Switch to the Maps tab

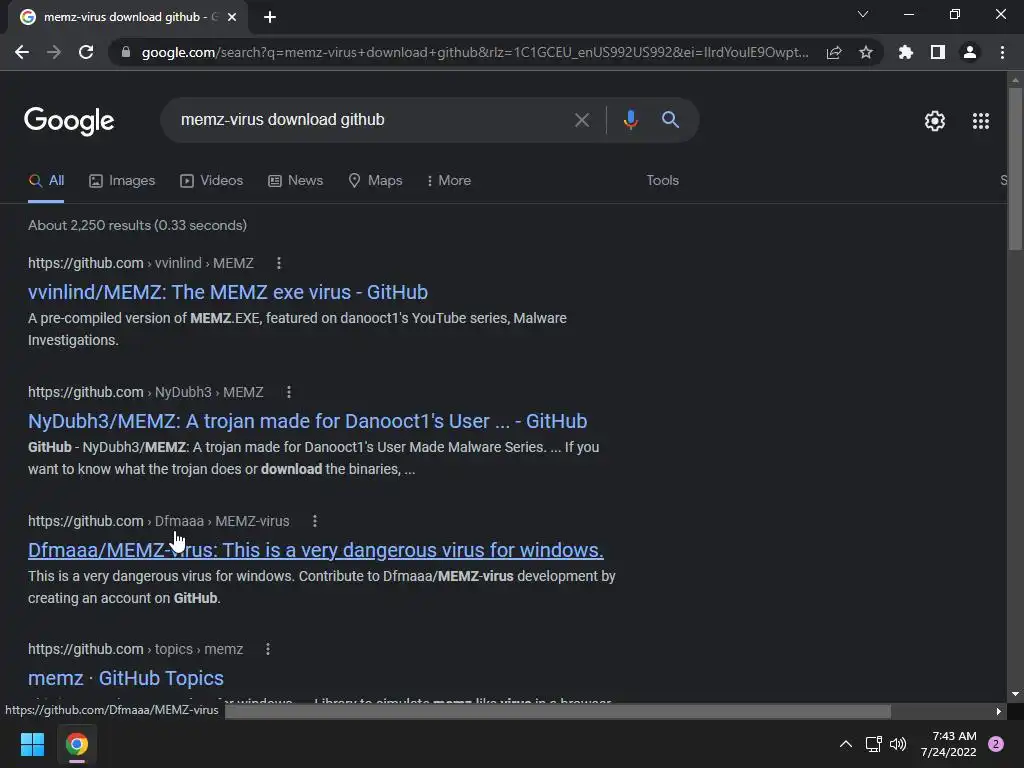pos(375,180)
